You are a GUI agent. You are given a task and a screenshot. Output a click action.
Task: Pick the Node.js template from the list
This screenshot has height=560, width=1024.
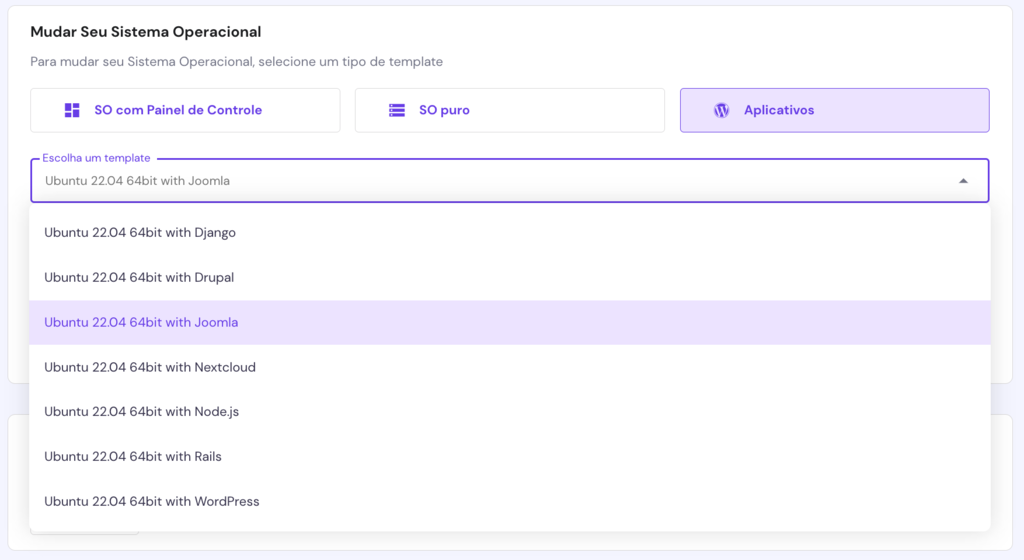[141, 411]
